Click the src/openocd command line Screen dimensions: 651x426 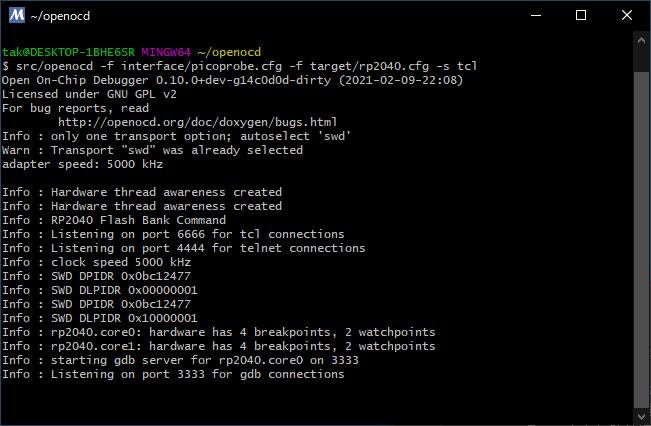coord(240,66)
